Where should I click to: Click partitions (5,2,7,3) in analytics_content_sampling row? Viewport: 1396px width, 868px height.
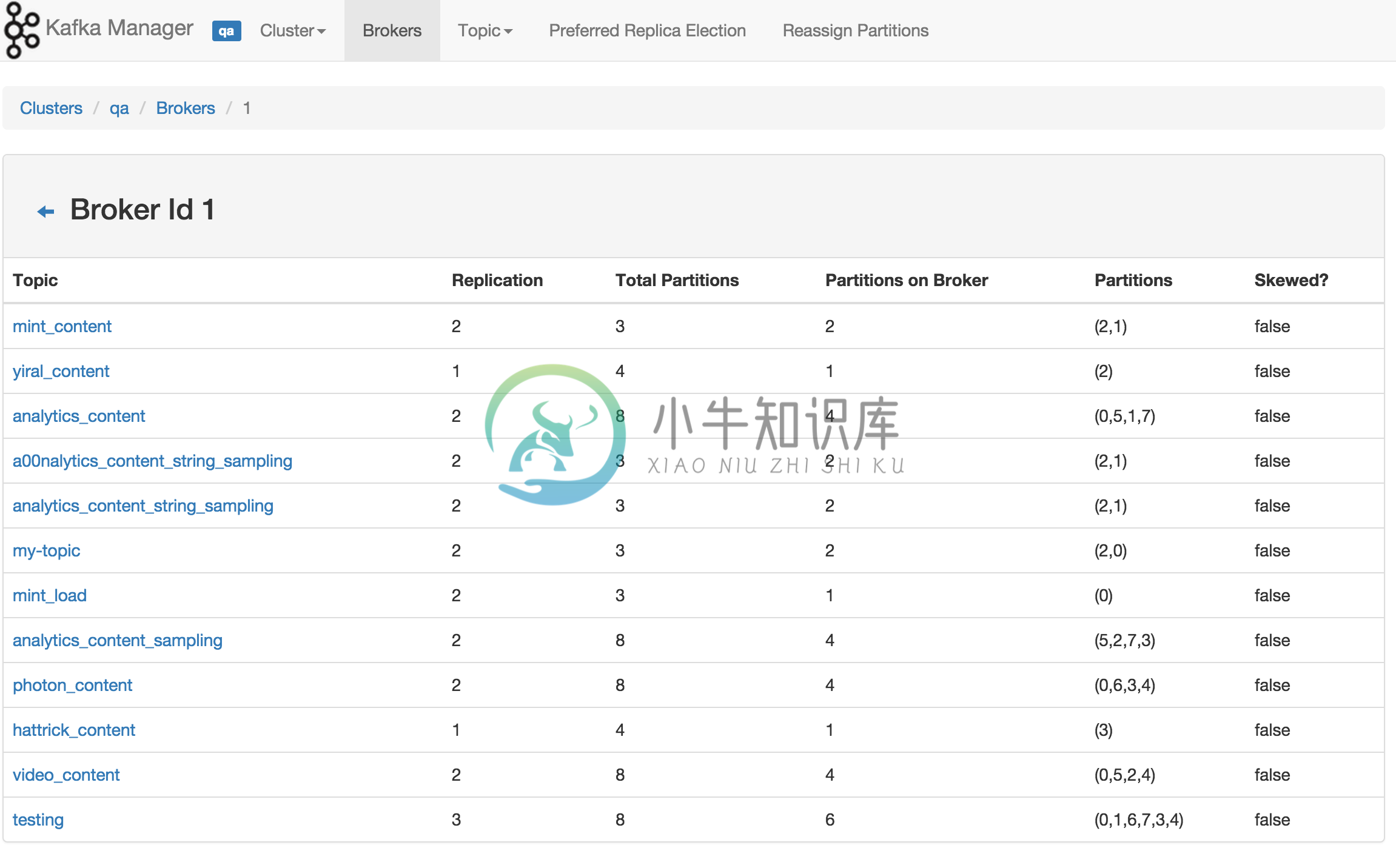1124,640
